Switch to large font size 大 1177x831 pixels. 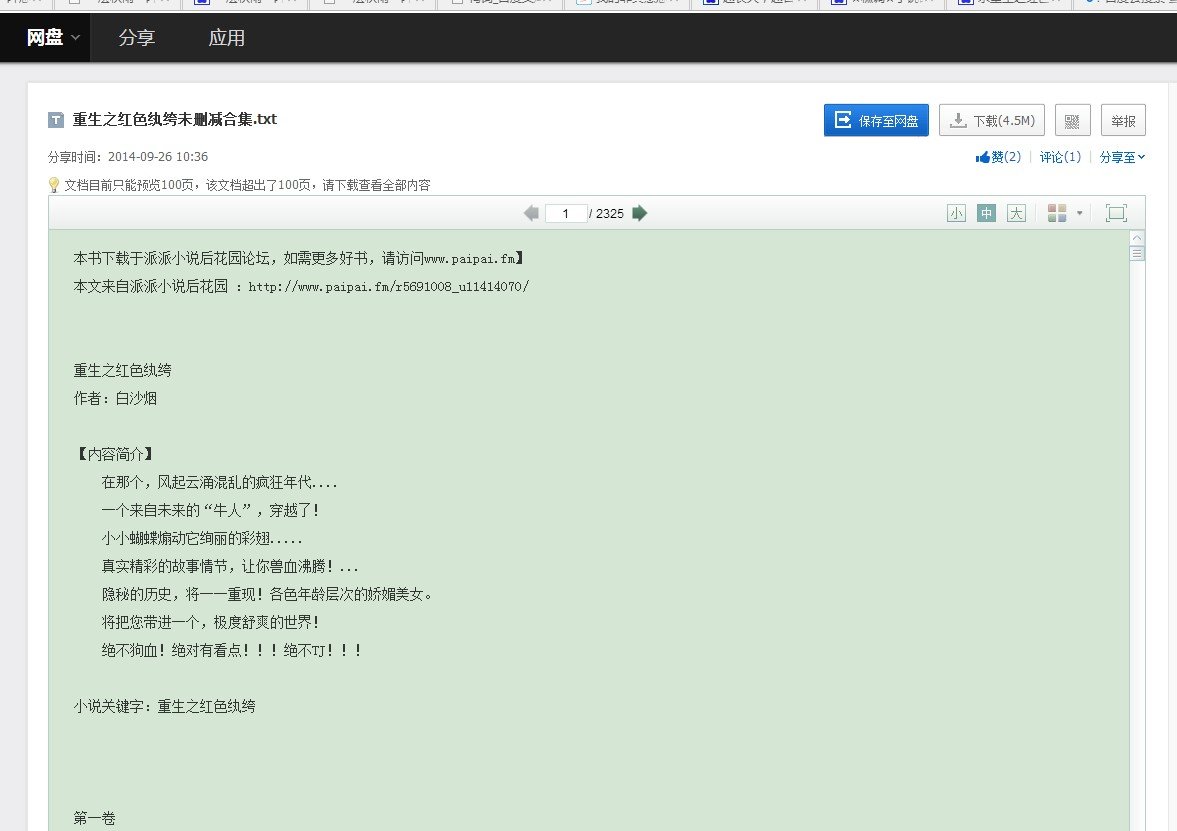point(1016,212)
